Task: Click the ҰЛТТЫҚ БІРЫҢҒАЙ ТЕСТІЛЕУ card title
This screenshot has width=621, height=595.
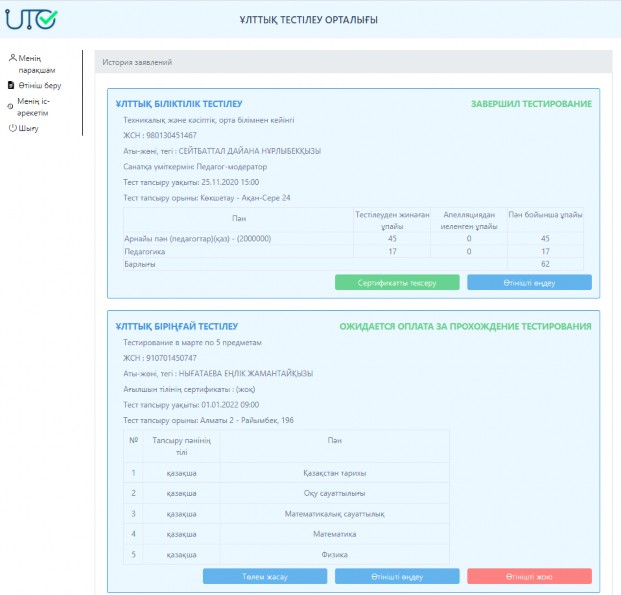Action: (x=176, y=326)
